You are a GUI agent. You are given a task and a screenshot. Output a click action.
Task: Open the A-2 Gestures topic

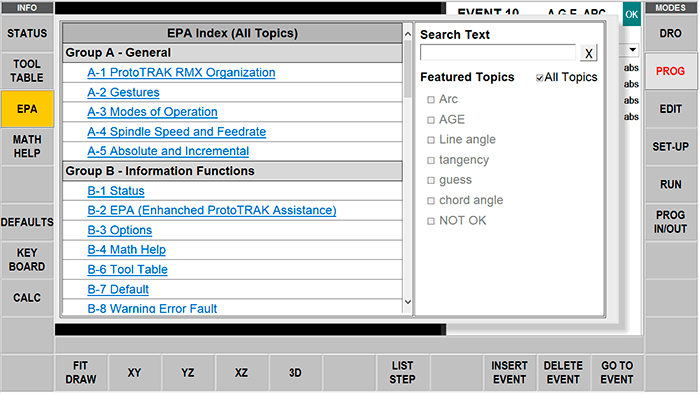(x=123, y=92)
